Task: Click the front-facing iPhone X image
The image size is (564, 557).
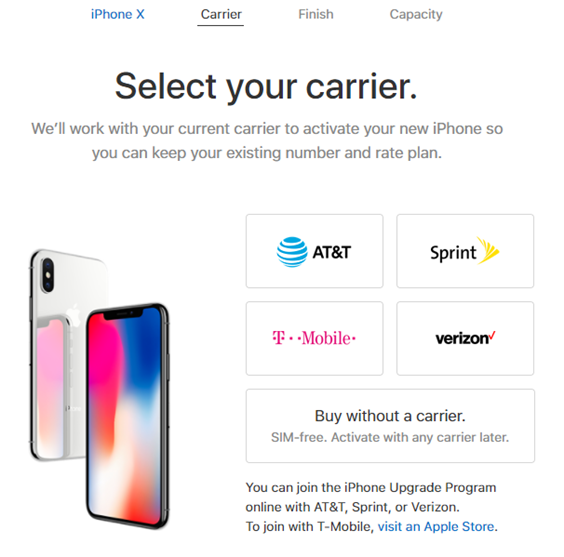Action: tap(128, 416)
